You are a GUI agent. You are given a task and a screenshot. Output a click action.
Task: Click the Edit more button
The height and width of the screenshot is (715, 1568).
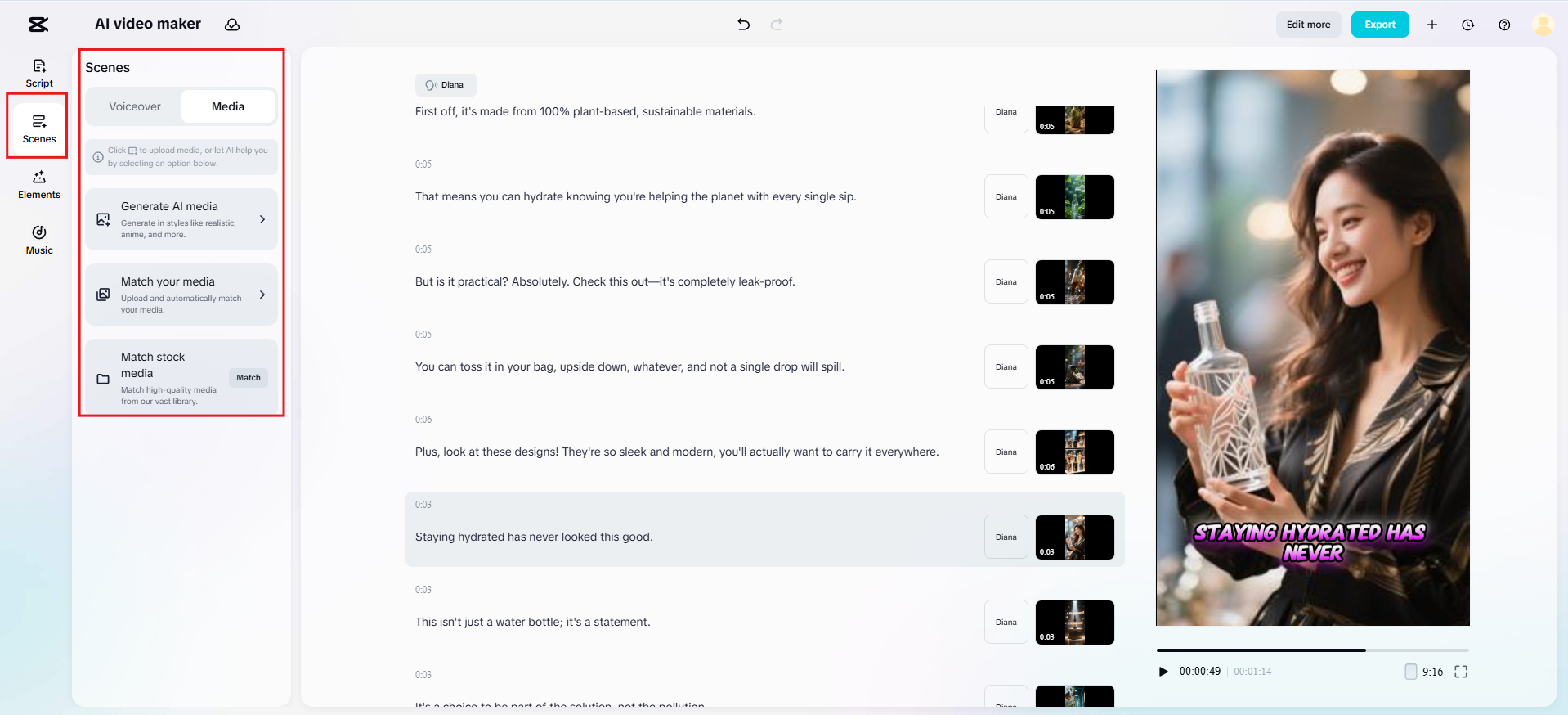click(1308, 25)
